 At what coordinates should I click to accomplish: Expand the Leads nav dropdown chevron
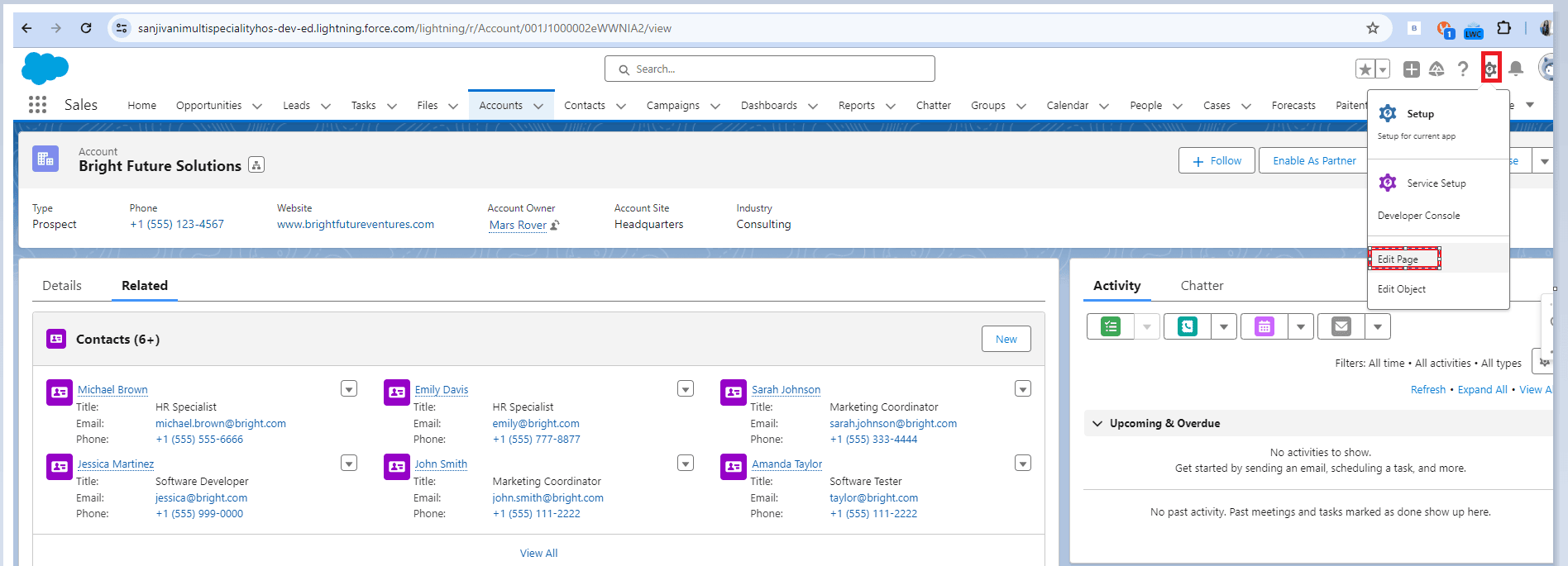point(326,106)
